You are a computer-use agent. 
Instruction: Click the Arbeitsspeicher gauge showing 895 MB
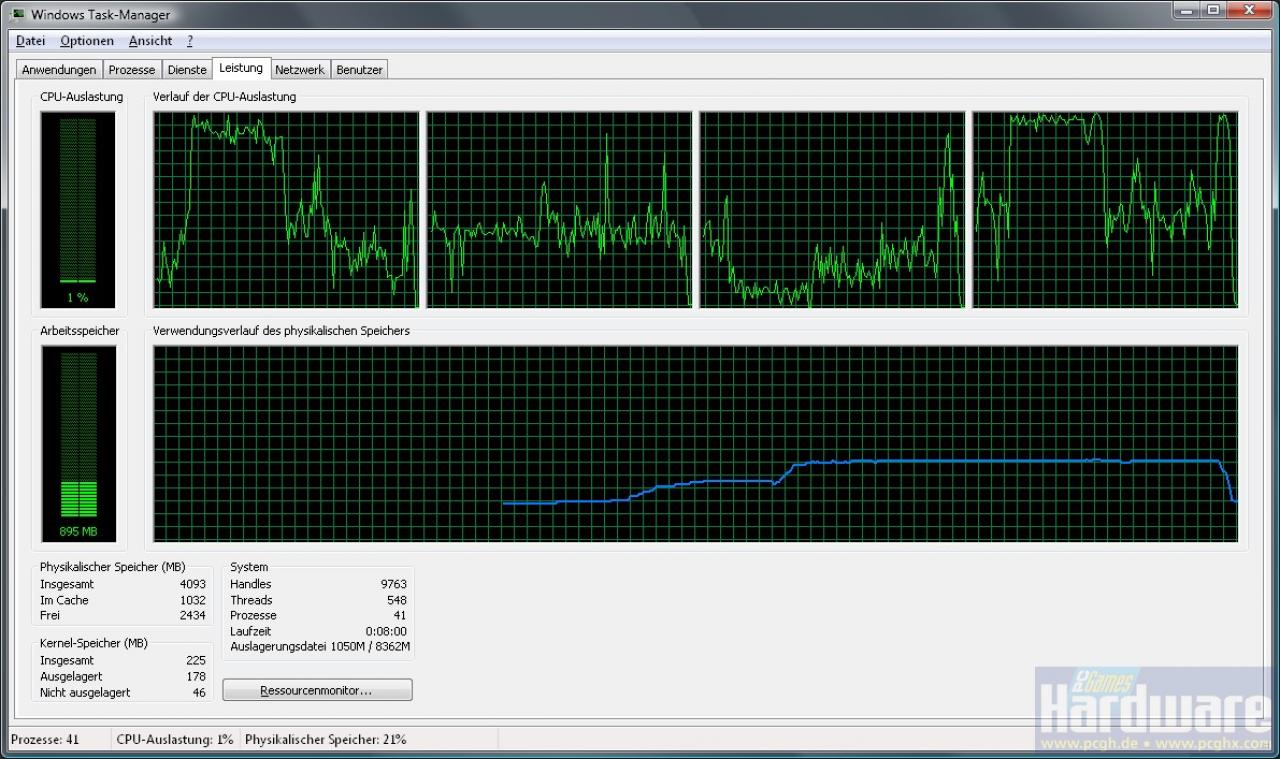(78, 444)
